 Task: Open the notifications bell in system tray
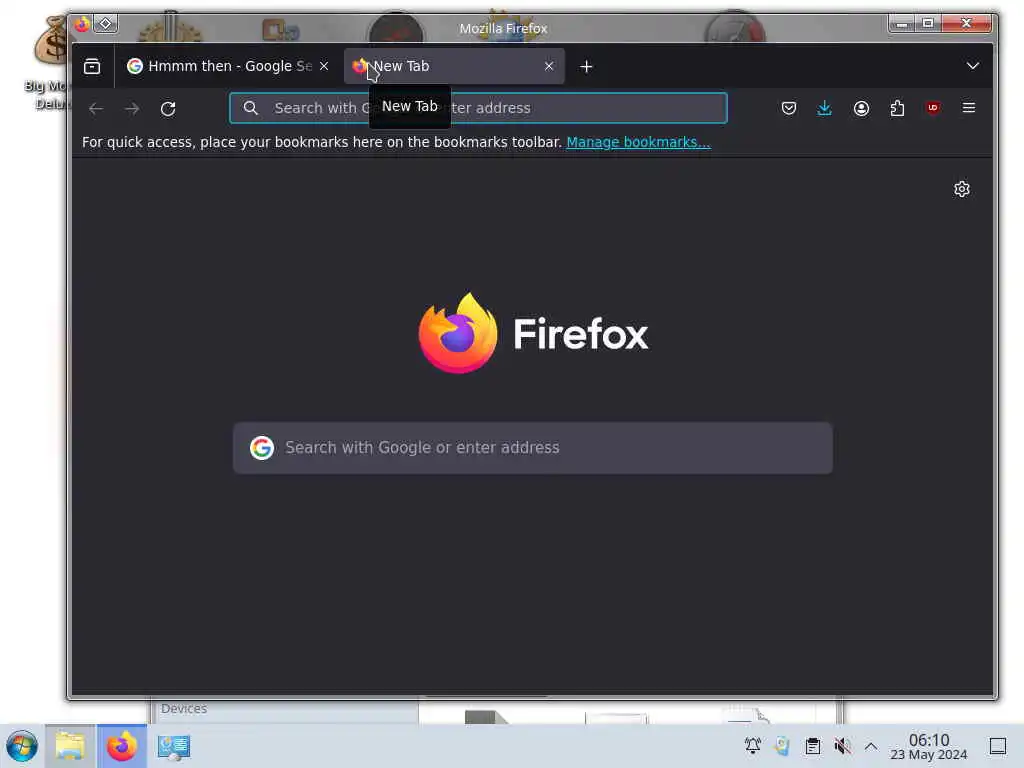click(x=752, y=746)
